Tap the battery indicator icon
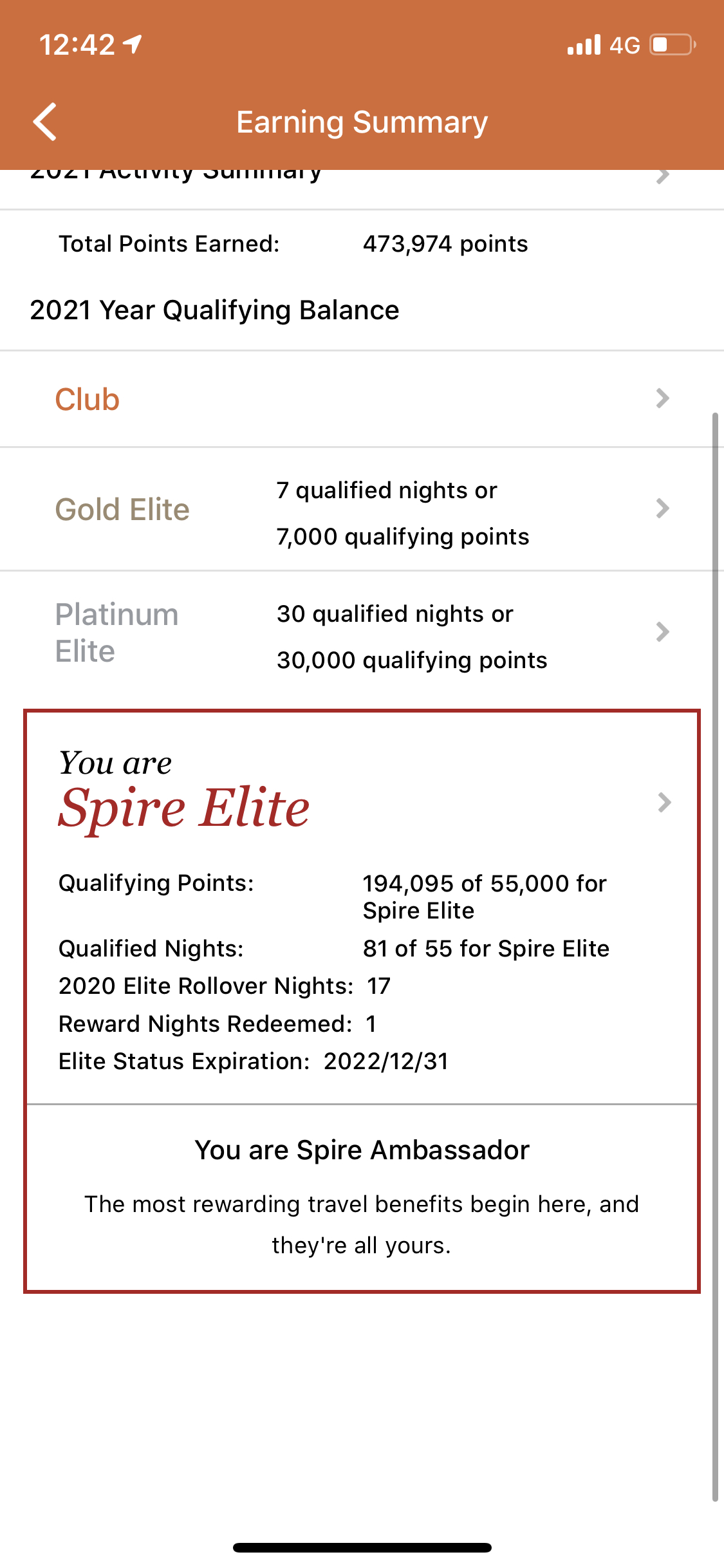 point(673,44)
